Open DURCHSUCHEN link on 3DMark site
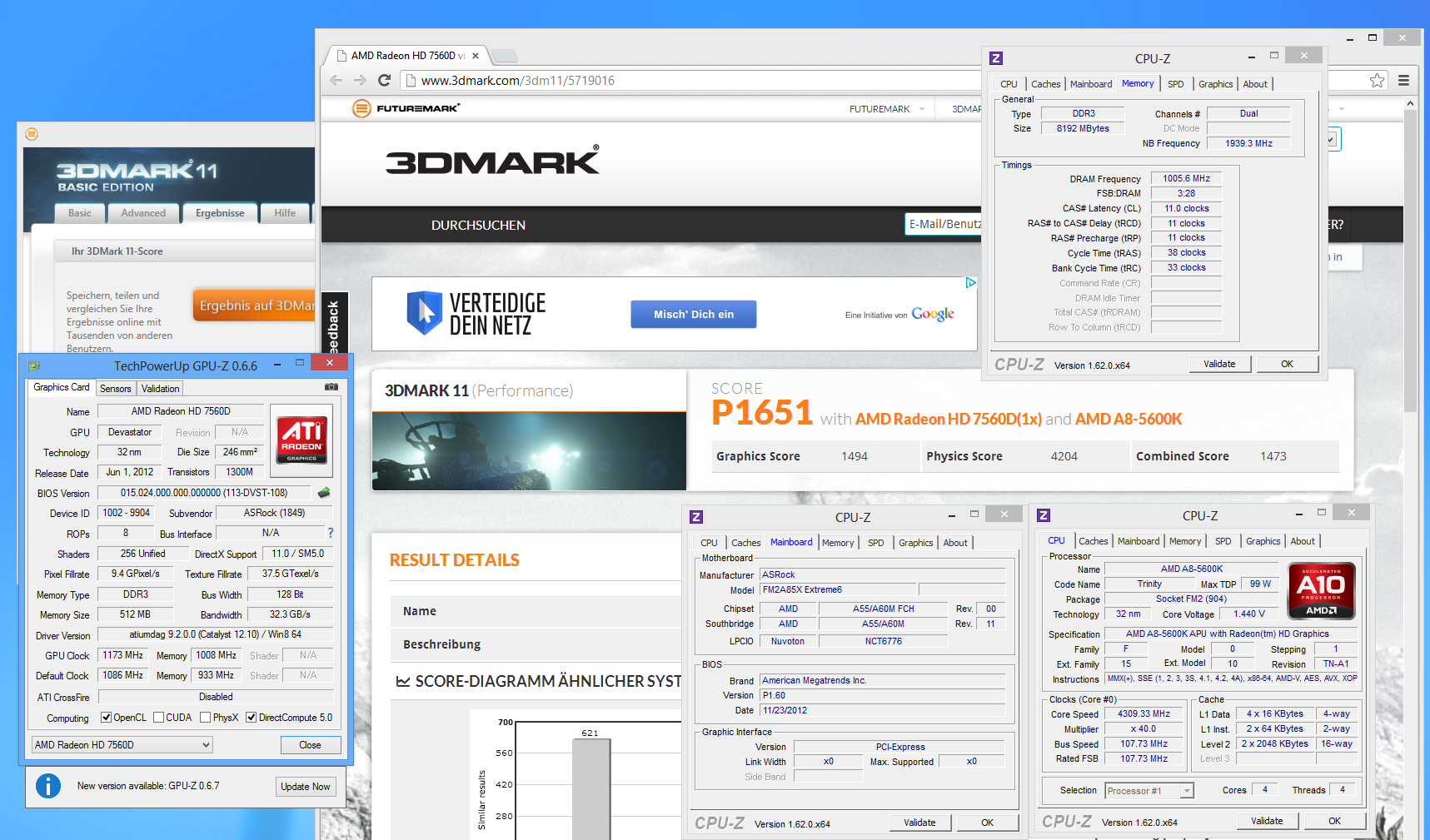 click(x=478, y=226)
